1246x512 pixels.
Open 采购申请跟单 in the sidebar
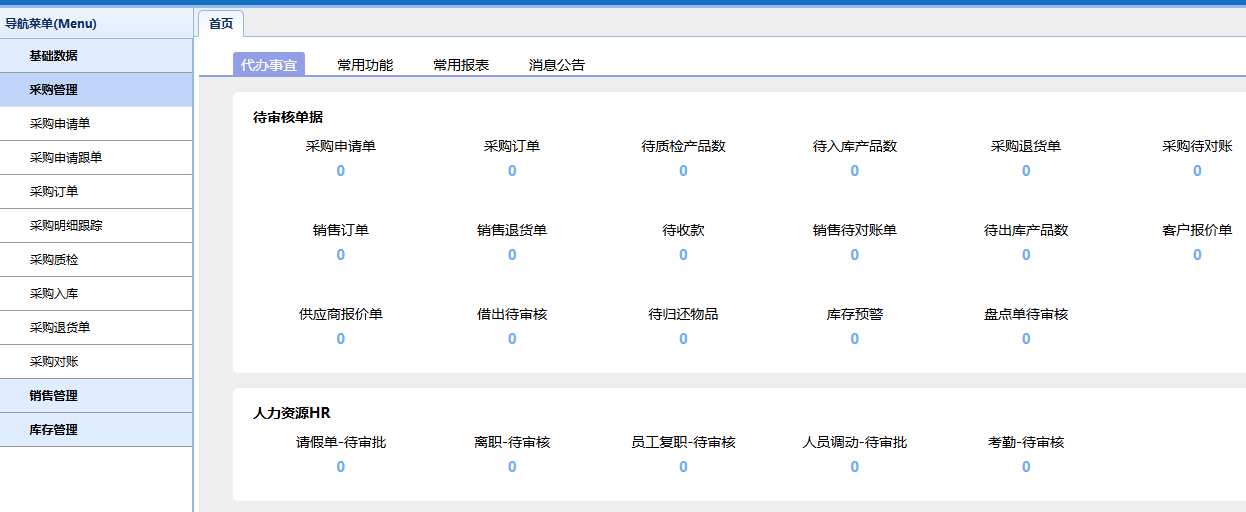pyautogui.click(x=66, y=158)
